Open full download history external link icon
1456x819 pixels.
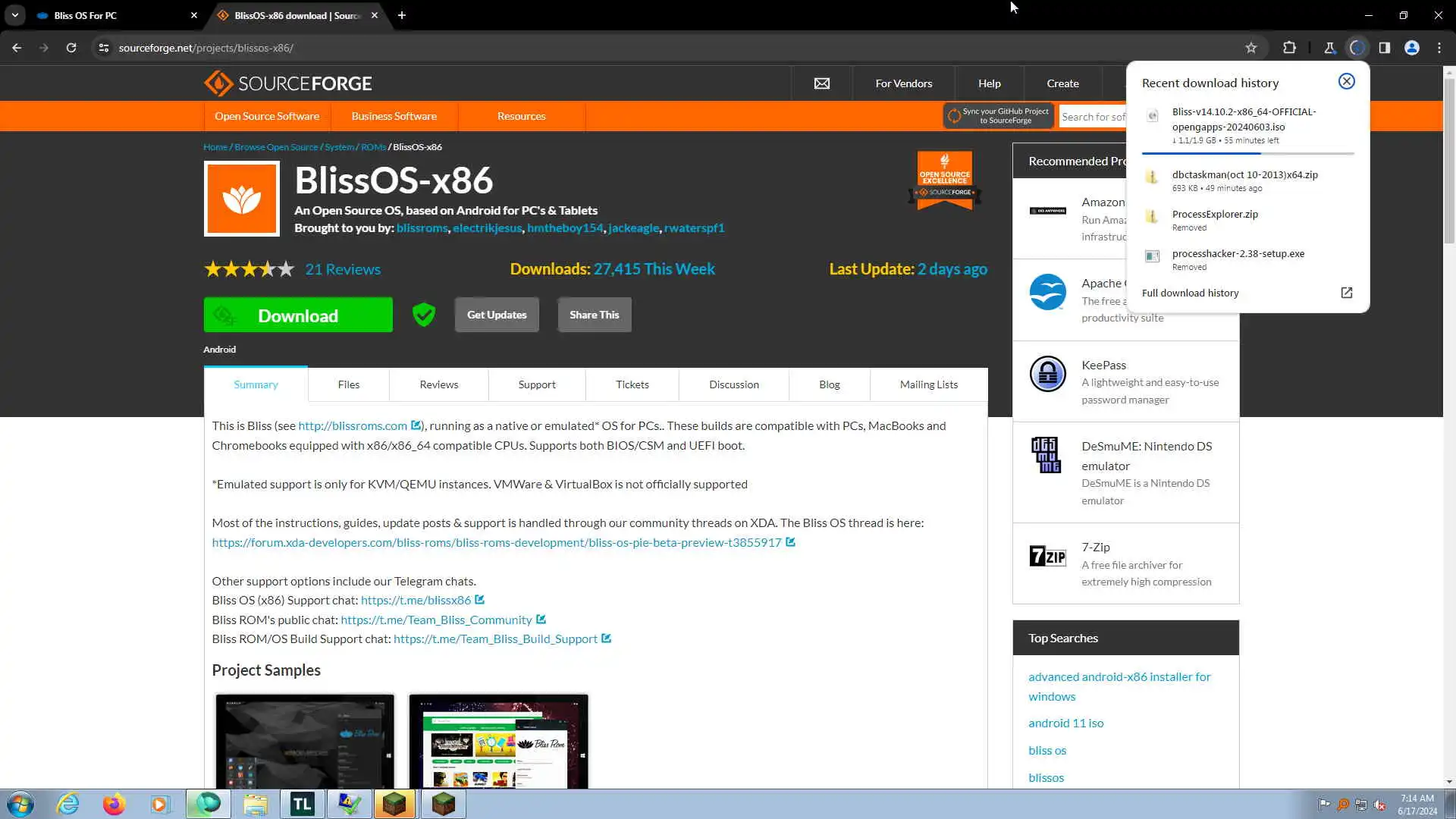tap(1346, 293)
